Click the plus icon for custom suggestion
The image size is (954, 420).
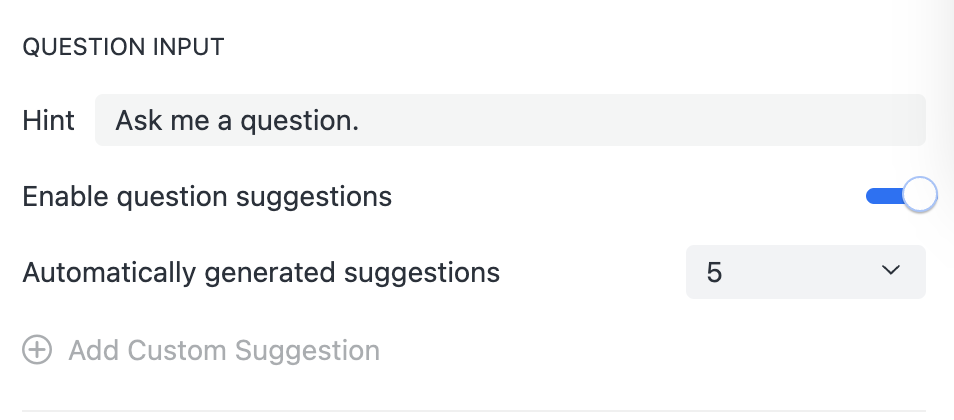click(x=37, y=350)
